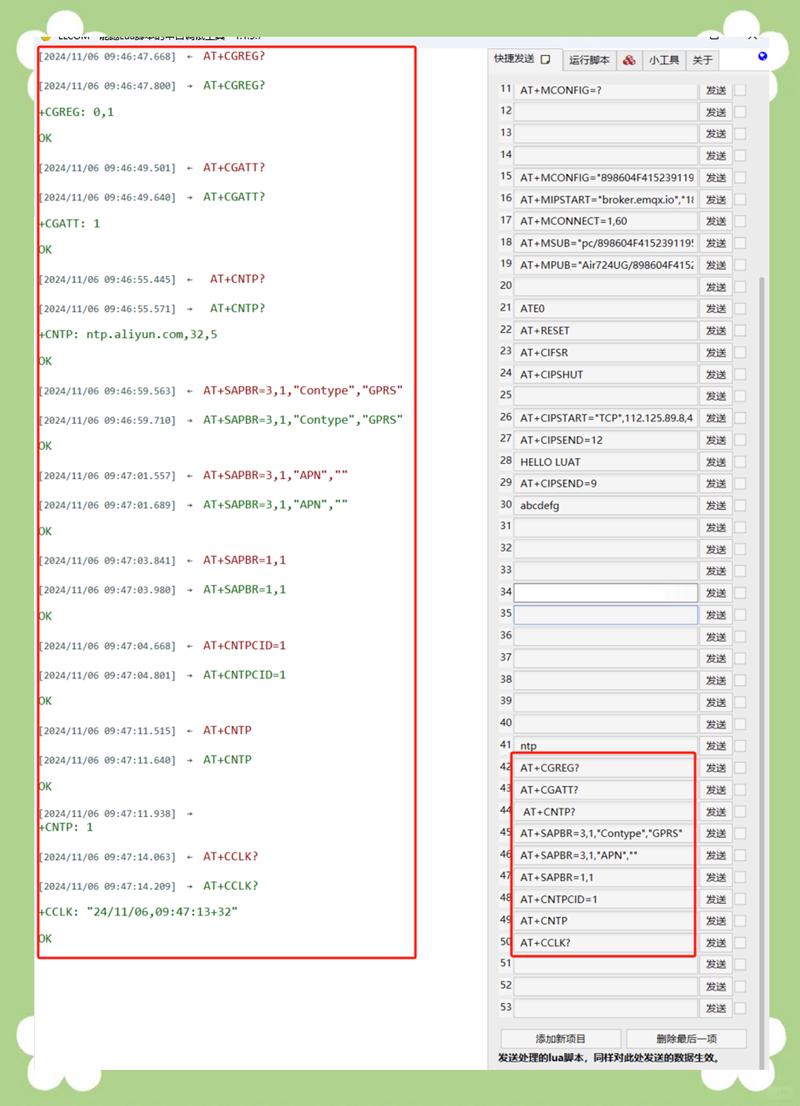The image size is (800, 1106).
Task: Click row number 53 in the send list
Action: [x=505, y=1007]
